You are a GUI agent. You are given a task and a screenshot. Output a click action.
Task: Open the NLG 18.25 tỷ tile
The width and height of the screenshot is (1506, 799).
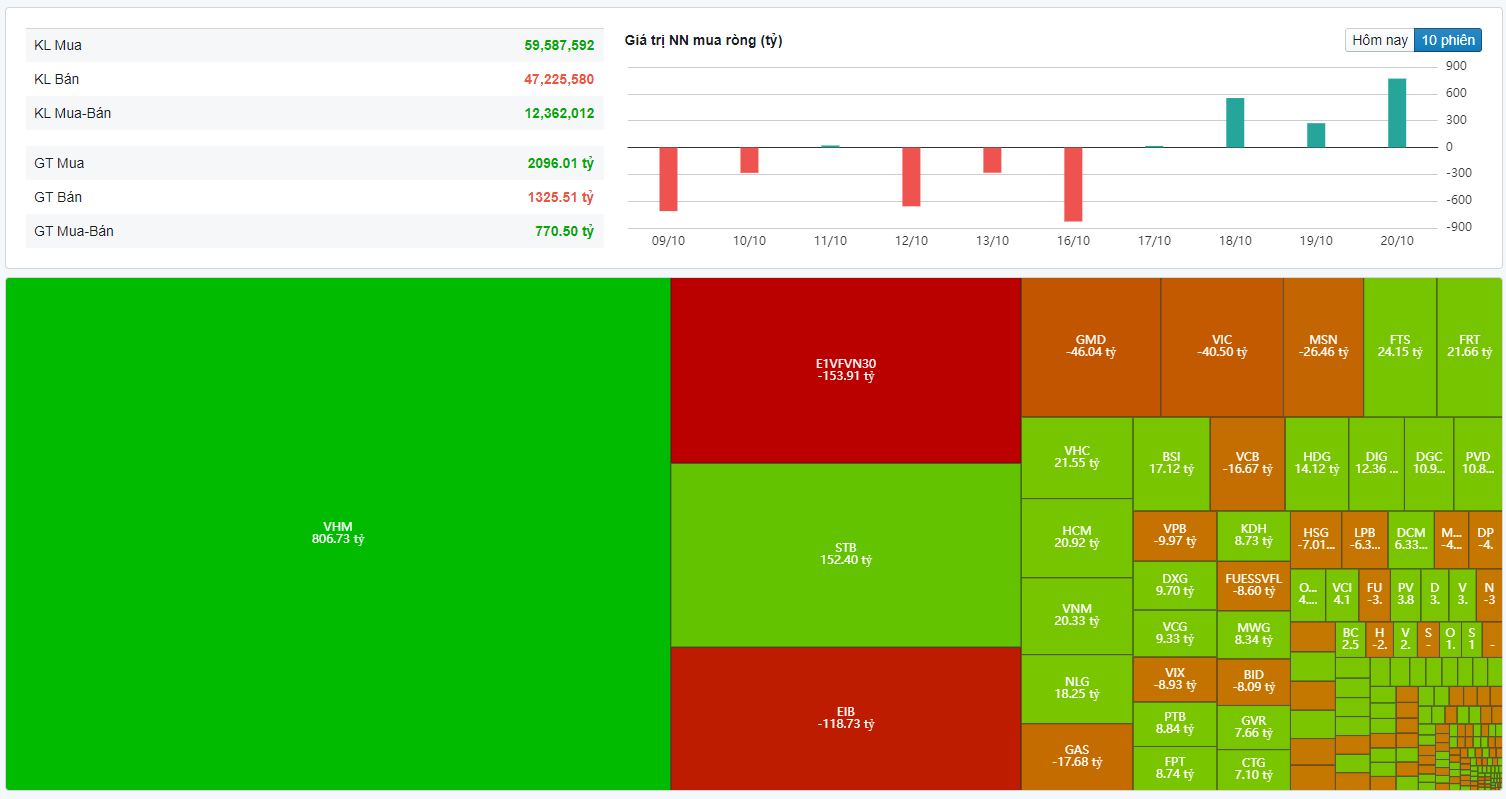1076,689
